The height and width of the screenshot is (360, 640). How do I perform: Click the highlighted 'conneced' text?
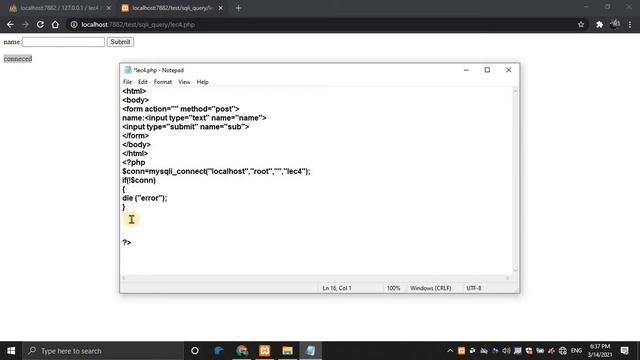click(x=18, y=59)
